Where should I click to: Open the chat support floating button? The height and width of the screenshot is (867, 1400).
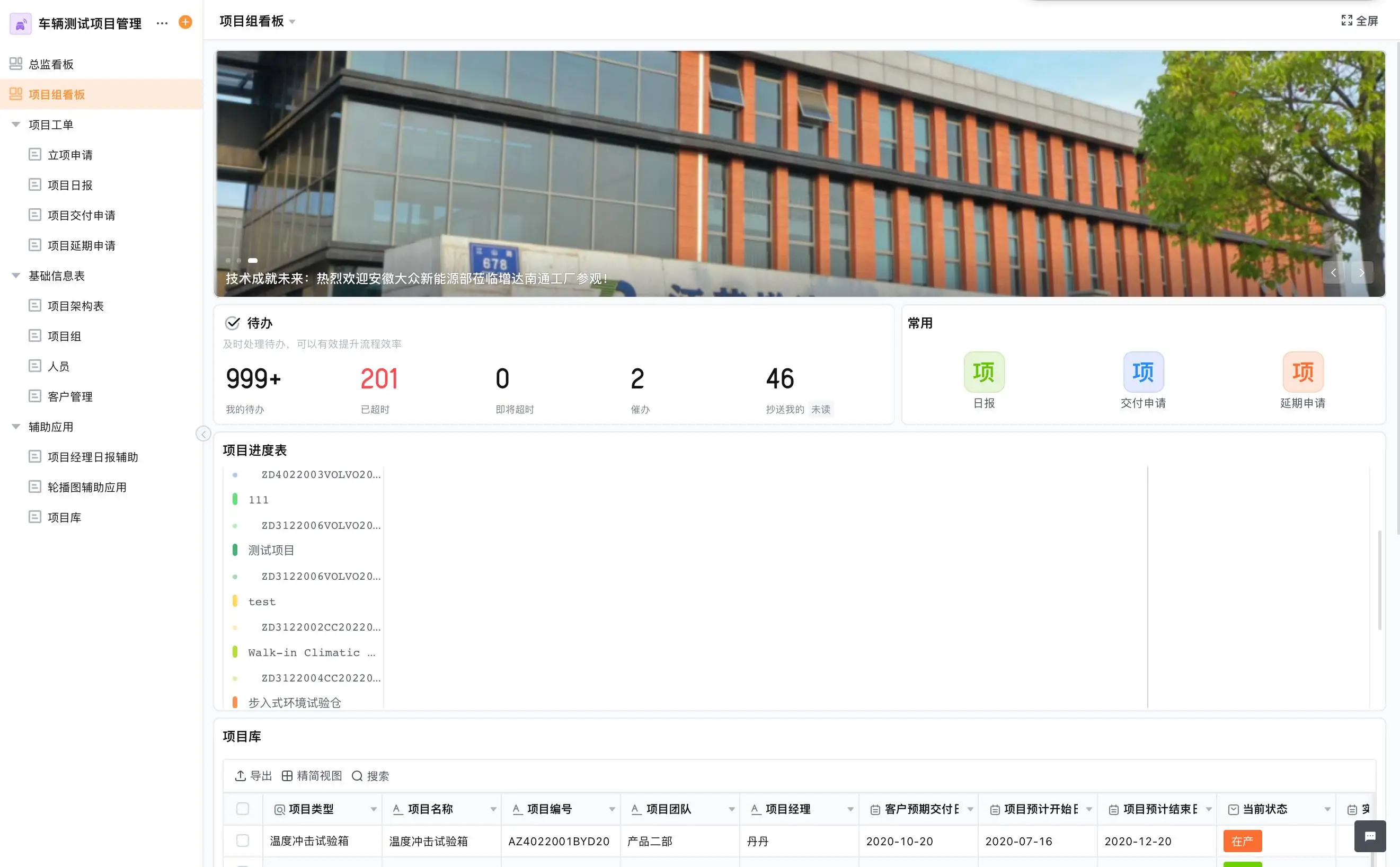1370,836
